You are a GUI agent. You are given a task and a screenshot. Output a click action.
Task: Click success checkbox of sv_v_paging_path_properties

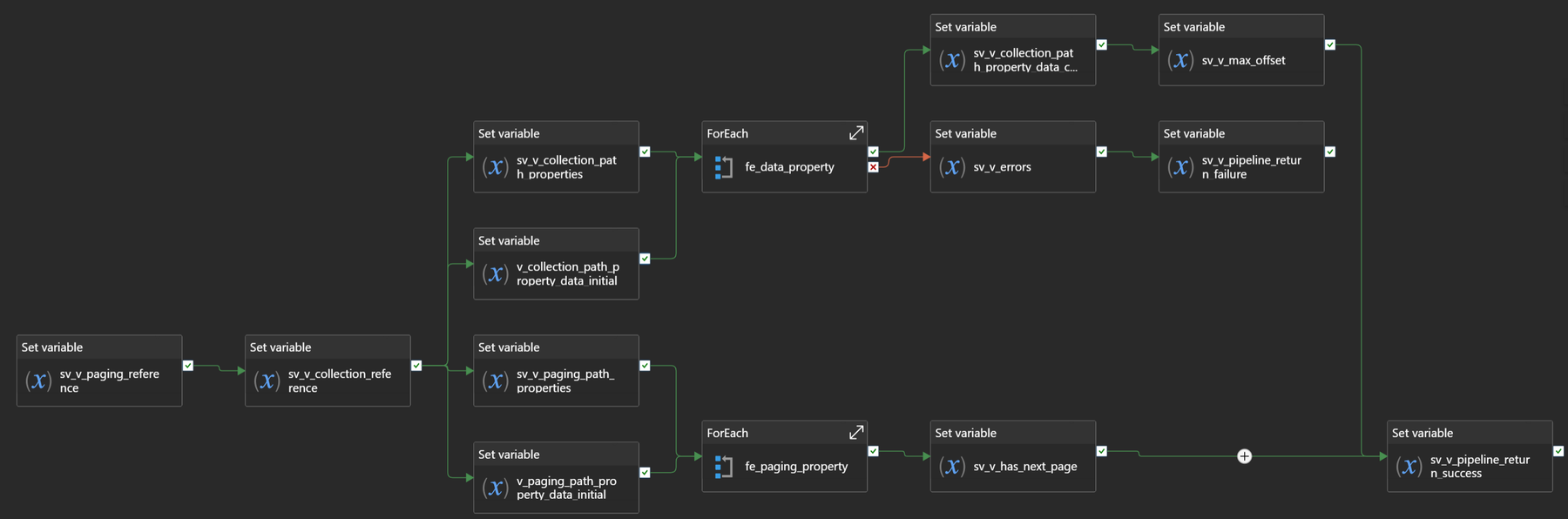tap(645, 366)
